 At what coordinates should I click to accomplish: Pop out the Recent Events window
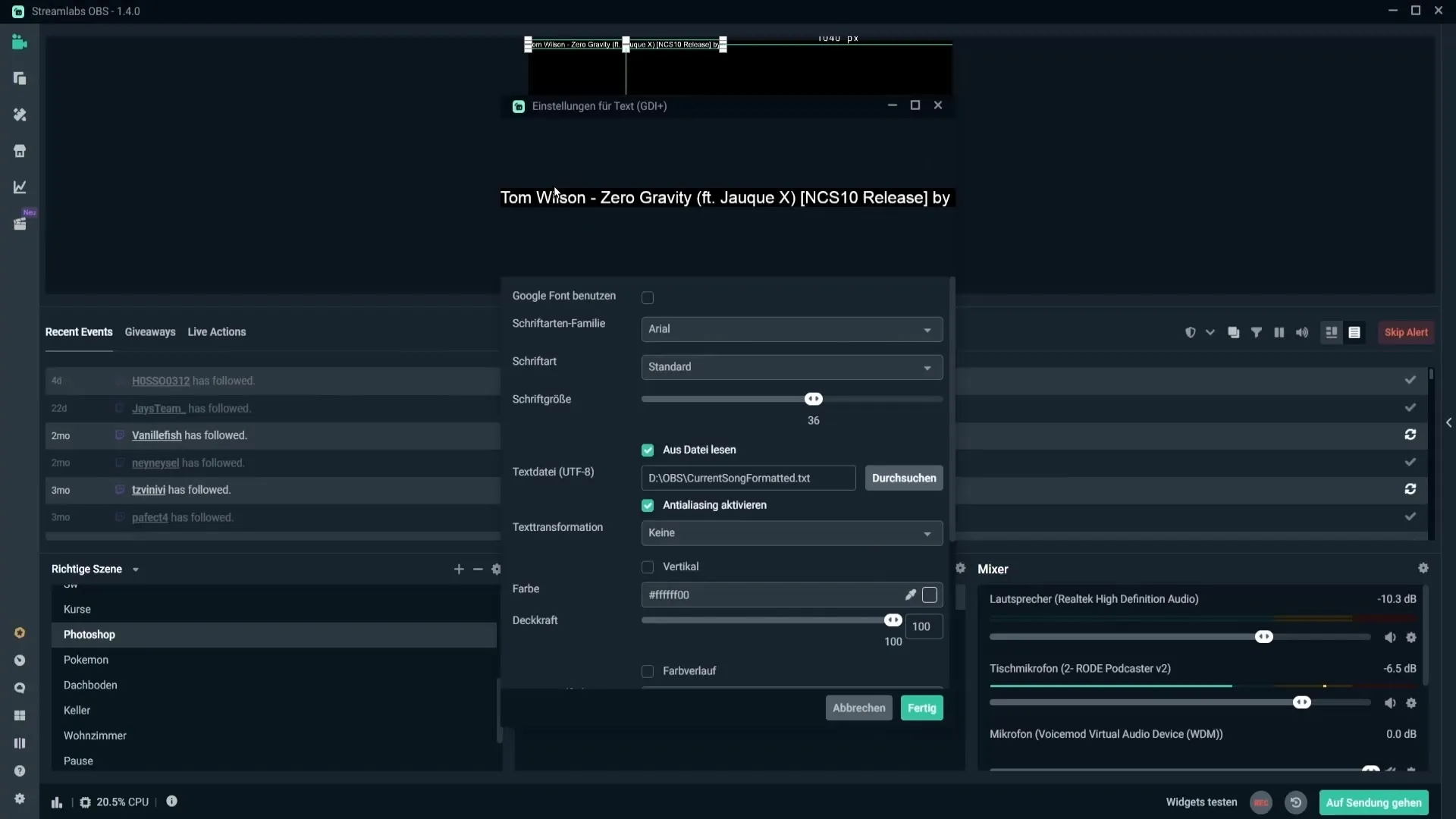tap(1234, 333)
